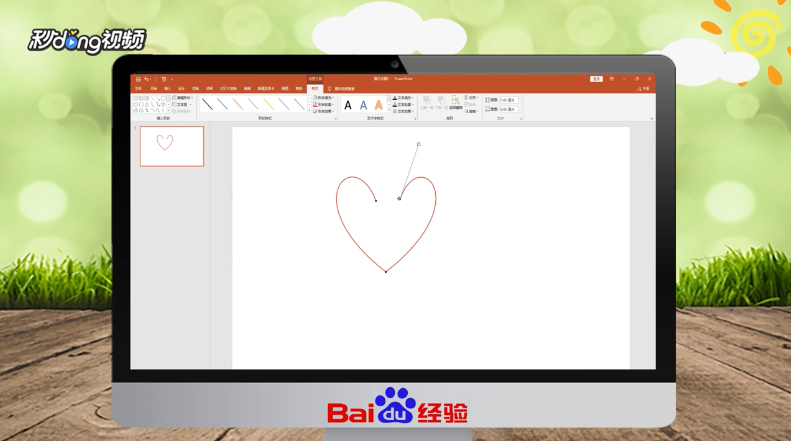This screenshot has height=441, width=791.
Task: Switch to the Home tab
Action: (153, 88)
